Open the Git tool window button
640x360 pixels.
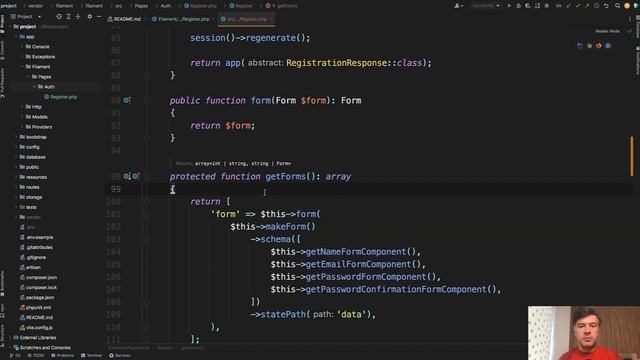[x=15, y=356]
